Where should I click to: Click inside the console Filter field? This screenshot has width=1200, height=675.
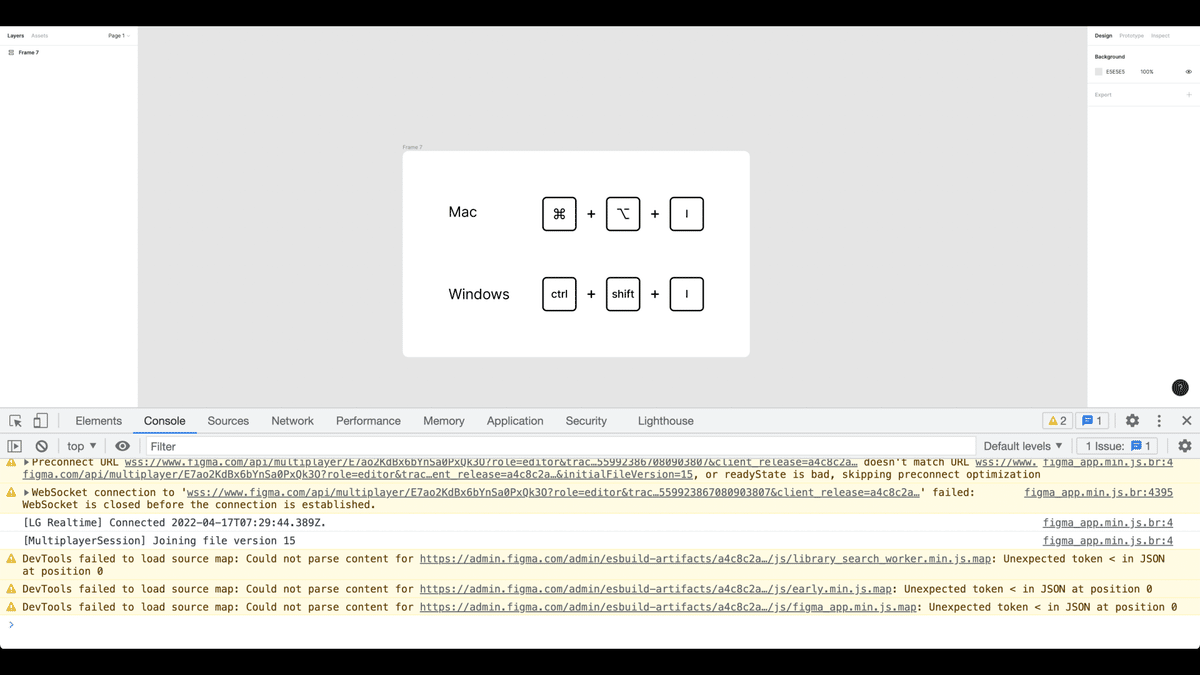tap(250, 446)
